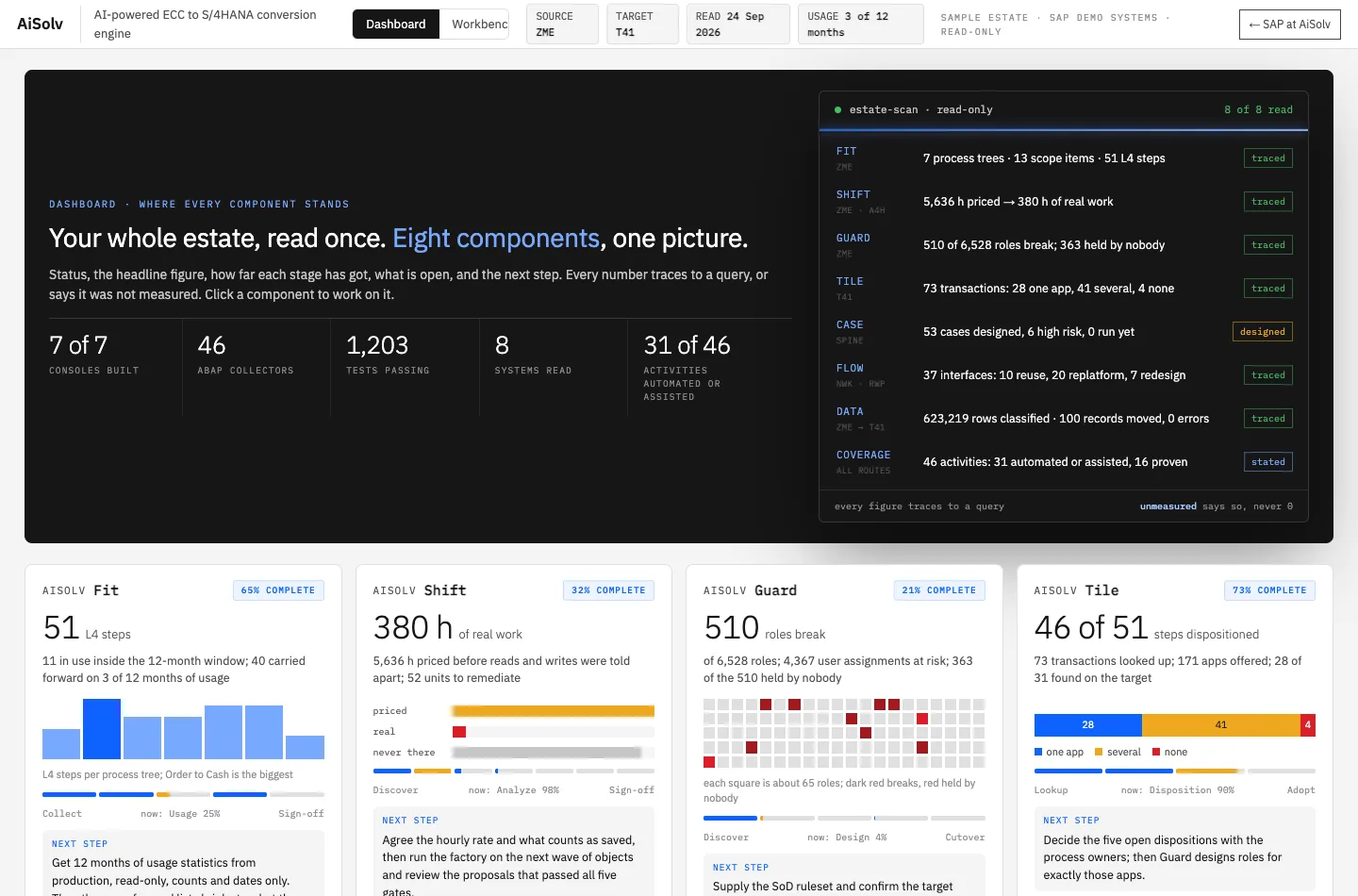Click the 'designed' status badge on CASE row
This screenshot has width=1358, height=896.
1262,332
